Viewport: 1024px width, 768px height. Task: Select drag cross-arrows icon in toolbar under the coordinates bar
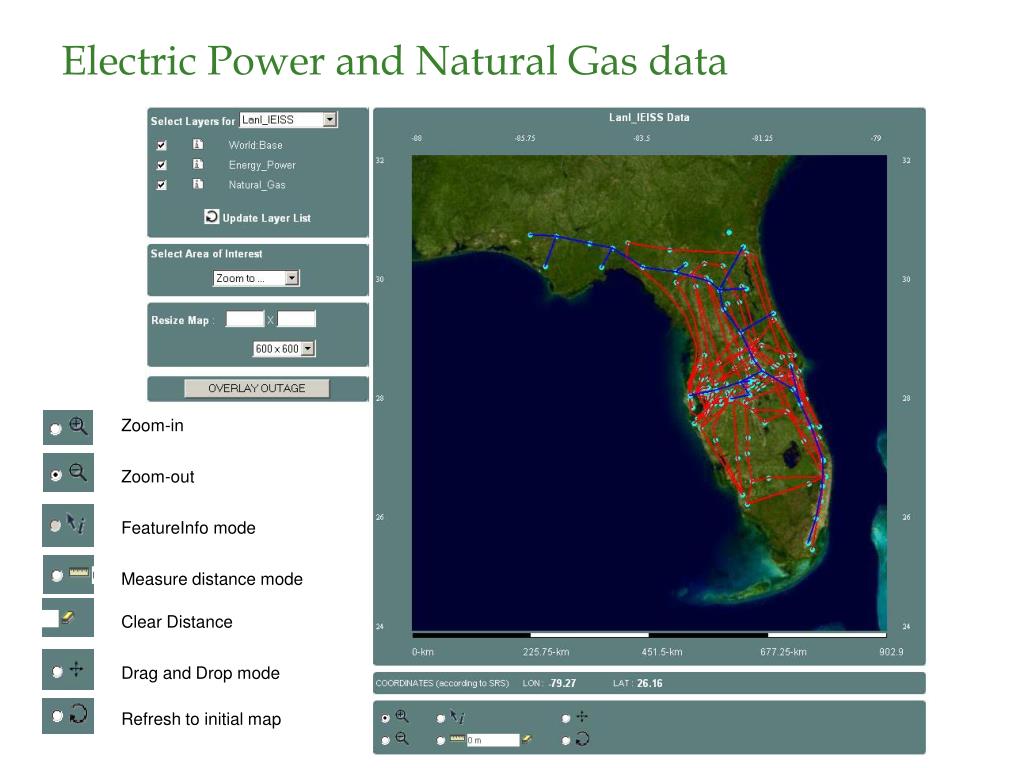[x=582, y=716]
